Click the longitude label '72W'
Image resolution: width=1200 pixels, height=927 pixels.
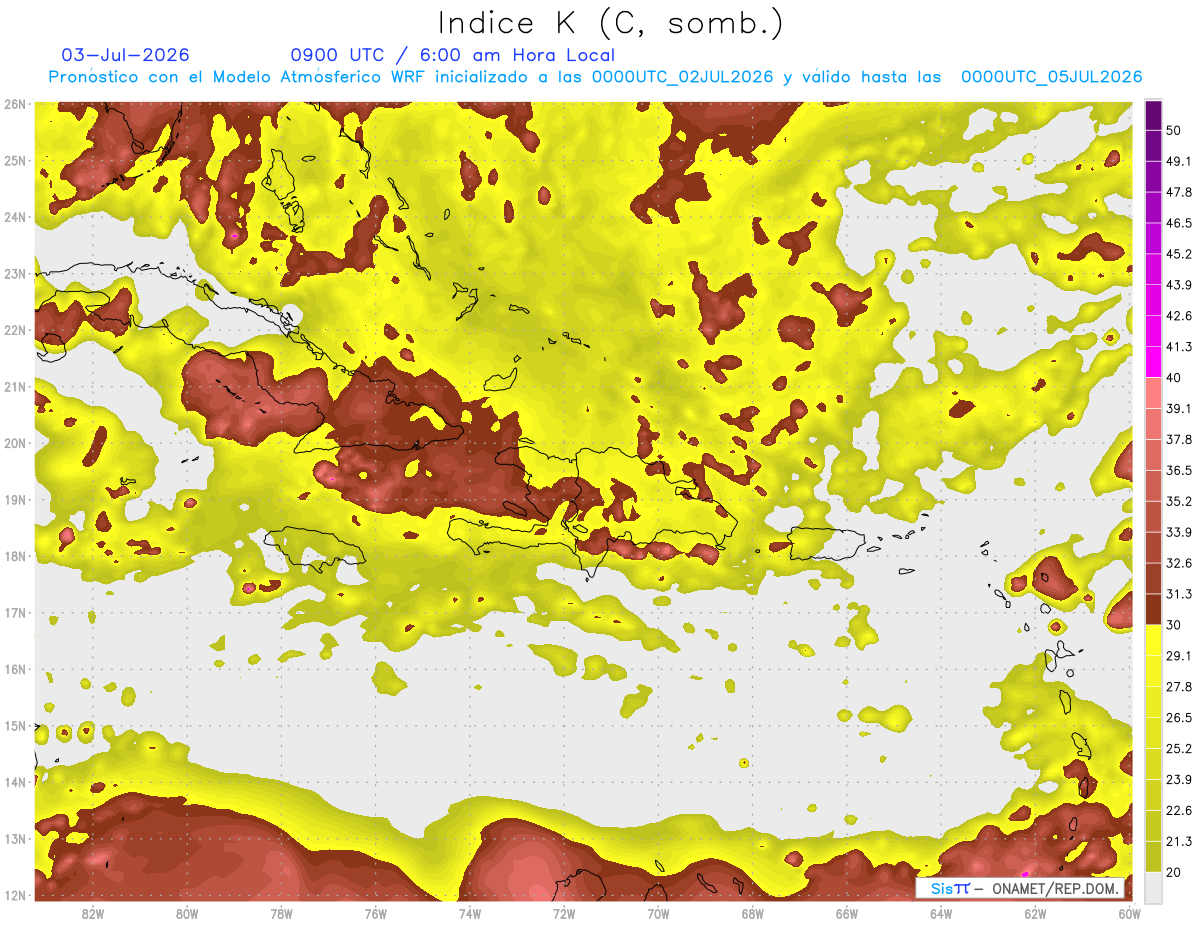(564, 913)
